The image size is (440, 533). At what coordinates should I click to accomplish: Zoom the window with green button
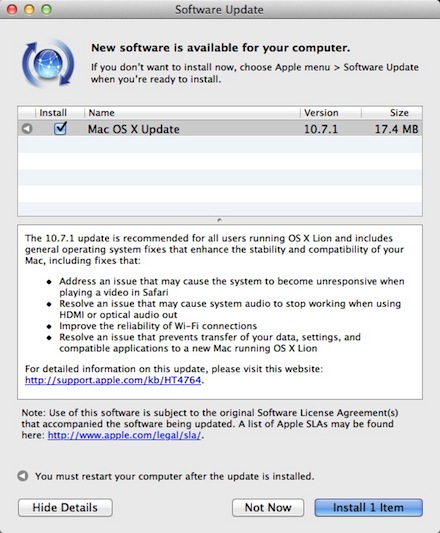[x=47, y=9]
